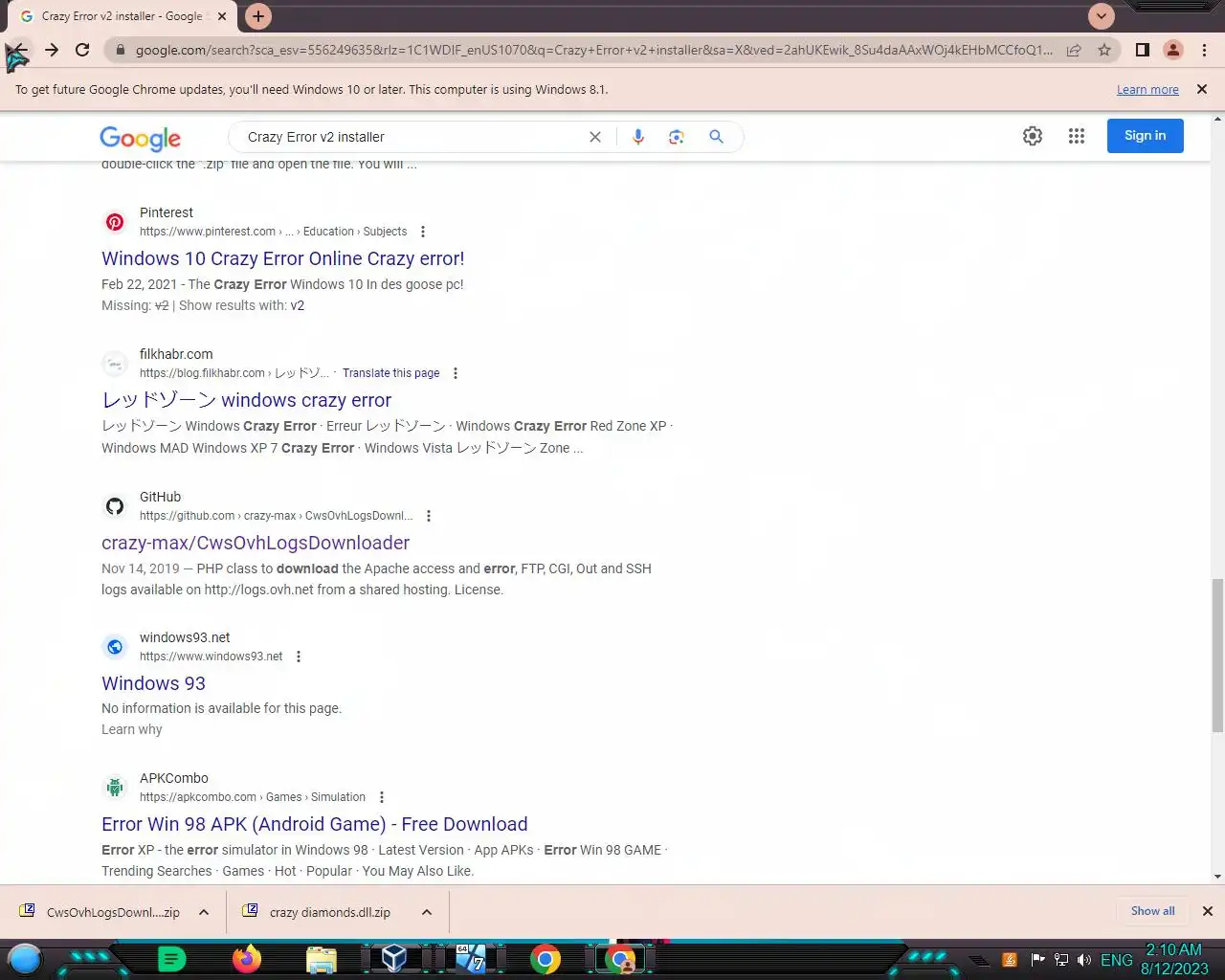Share this page from the address bar
Screen dimensions: 1225x980
pos(1074,50)
